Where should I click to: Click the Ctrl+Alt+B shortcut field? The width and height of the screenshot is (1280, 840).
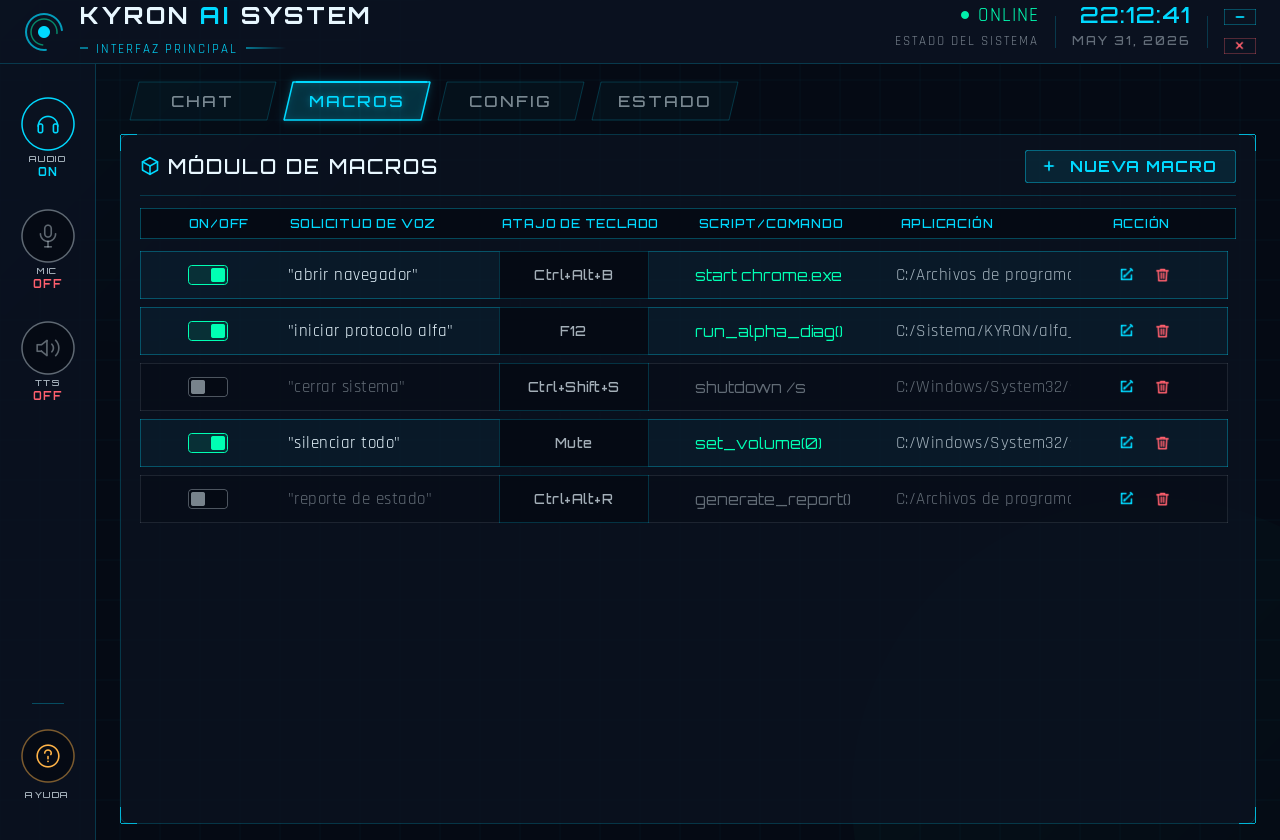click(x=574, y=275)
